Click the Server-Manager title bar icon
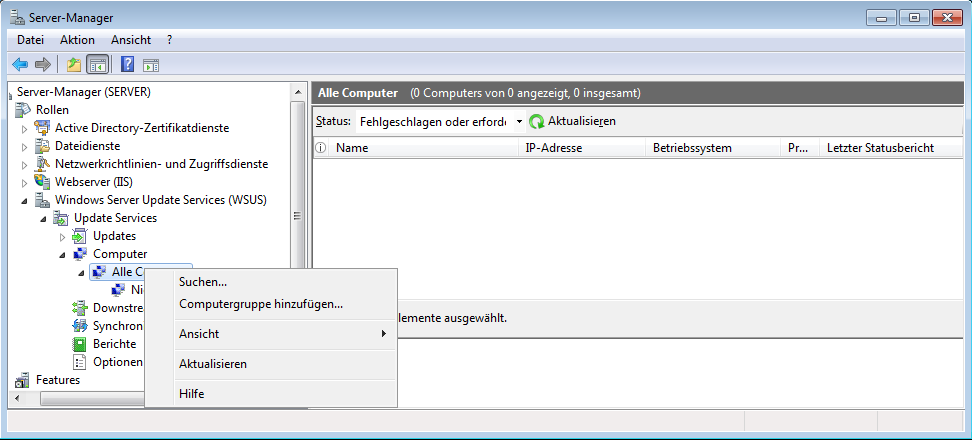 17,18
